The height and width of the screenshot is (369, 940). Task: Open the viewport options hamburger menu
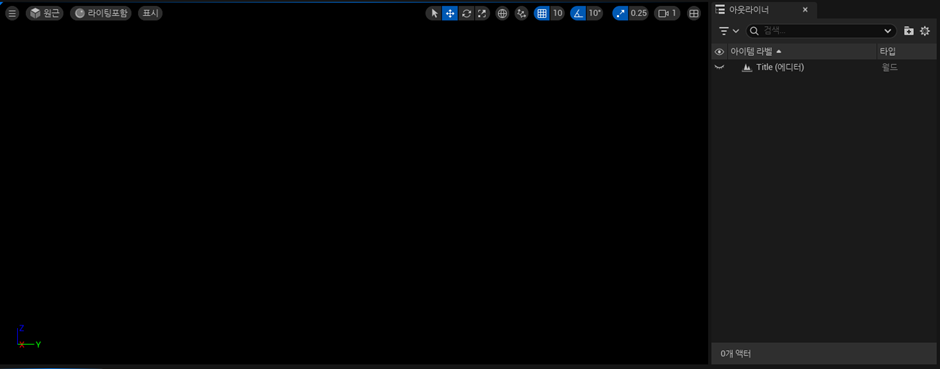tap(11, 13)
